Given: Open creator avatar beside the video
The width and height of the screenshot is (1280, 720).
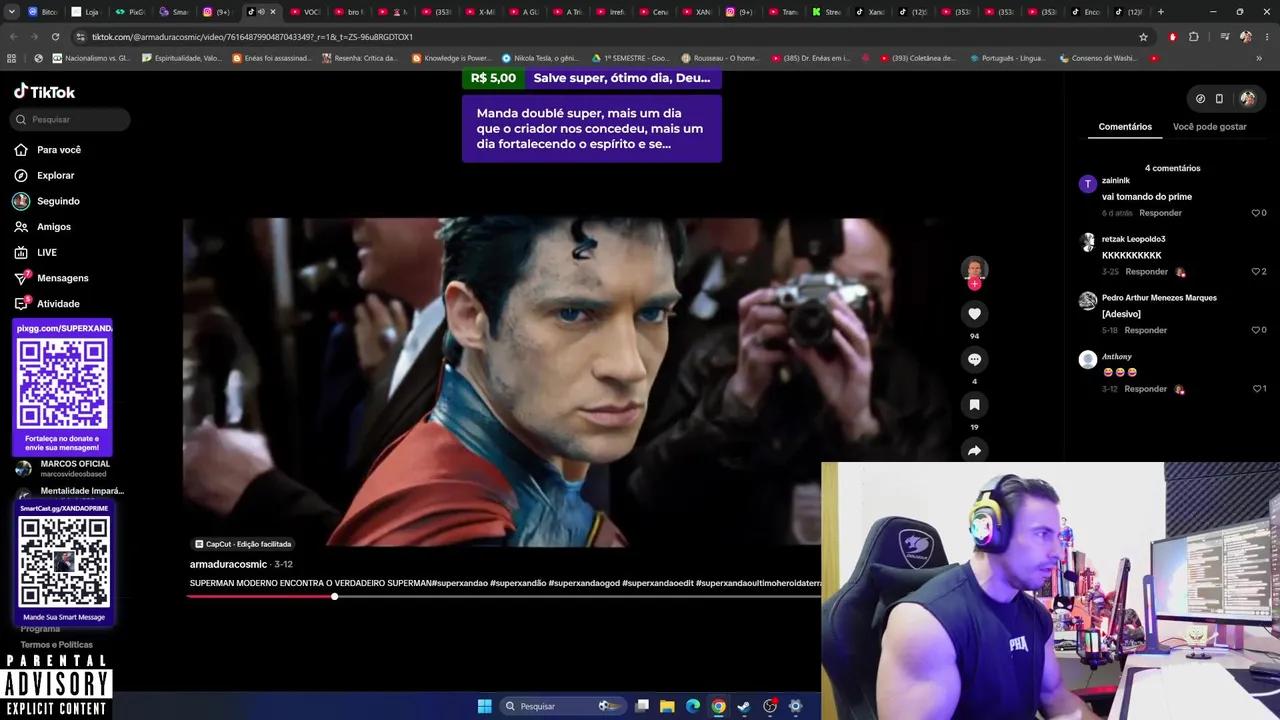Looking at the screenshot, I should 974,269.
